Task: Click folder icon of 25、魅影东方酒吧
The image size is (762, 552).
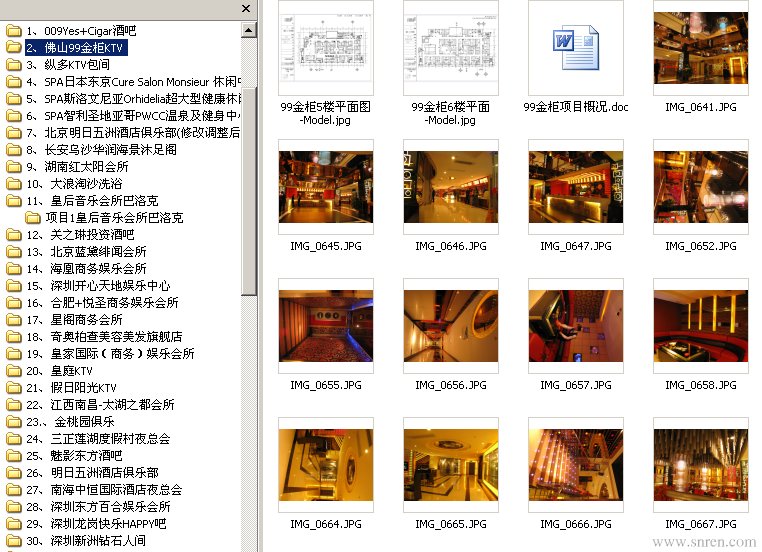Action: coord(14,456)
